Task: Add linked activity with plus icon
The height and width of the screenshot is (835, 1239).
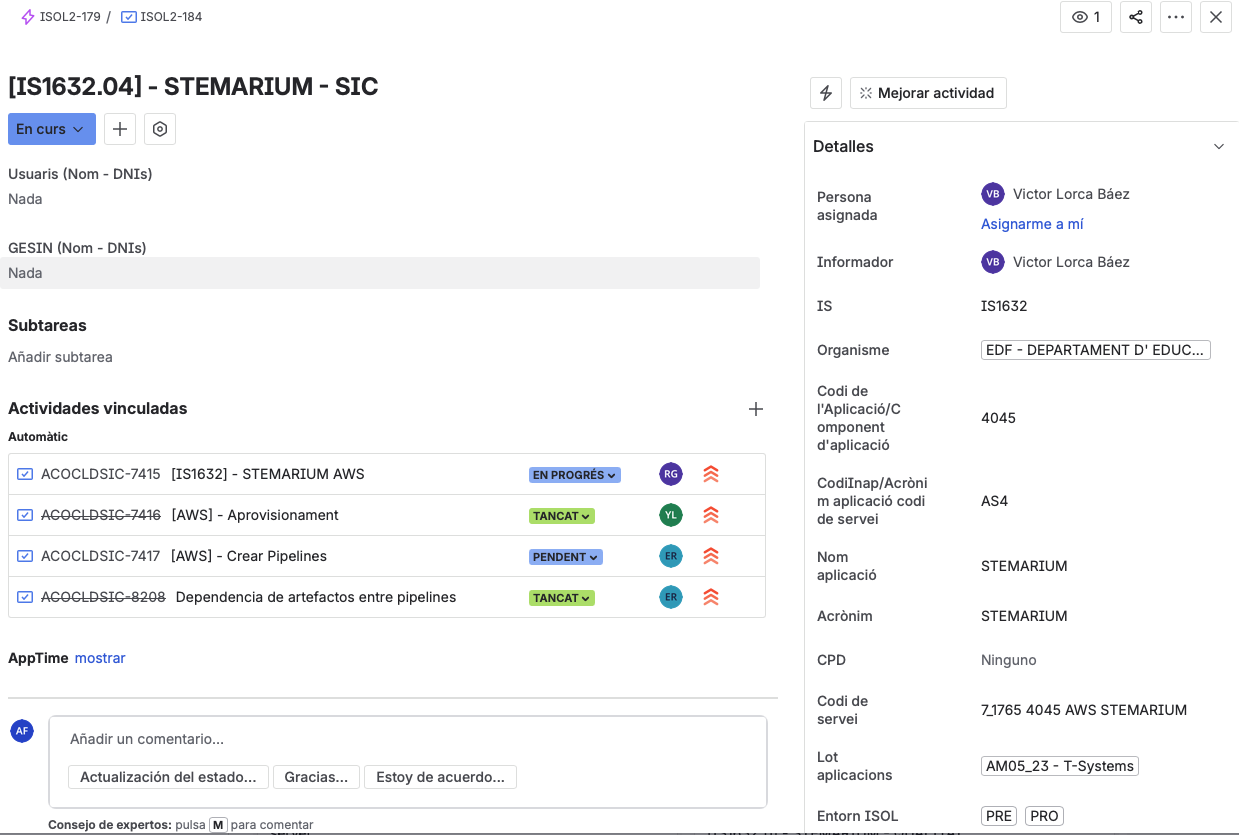Action: pyautogui.click(x=756, y=409)
